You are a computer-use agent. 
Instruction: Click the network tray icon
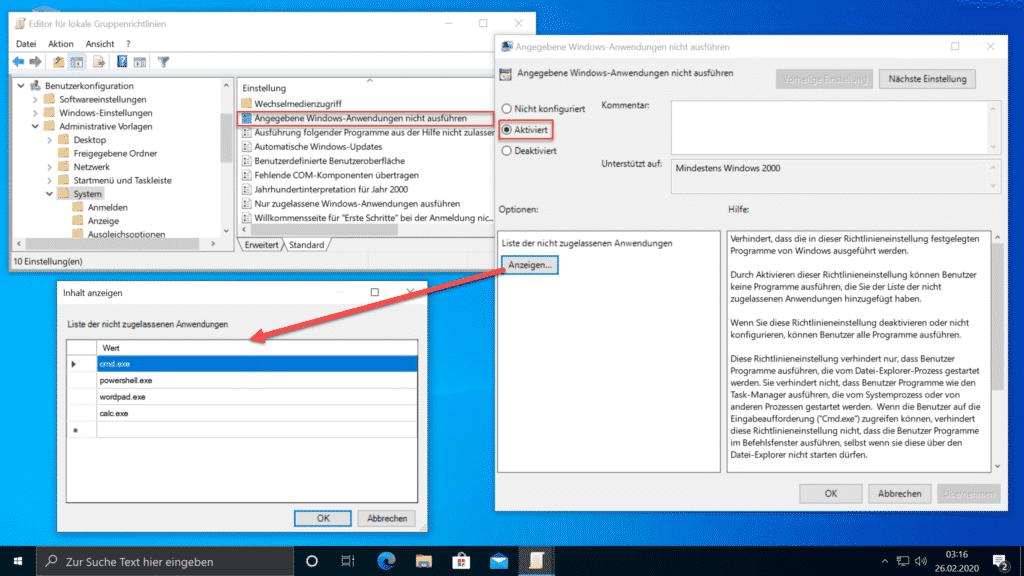pyautogui.click(x=903, y=561)
